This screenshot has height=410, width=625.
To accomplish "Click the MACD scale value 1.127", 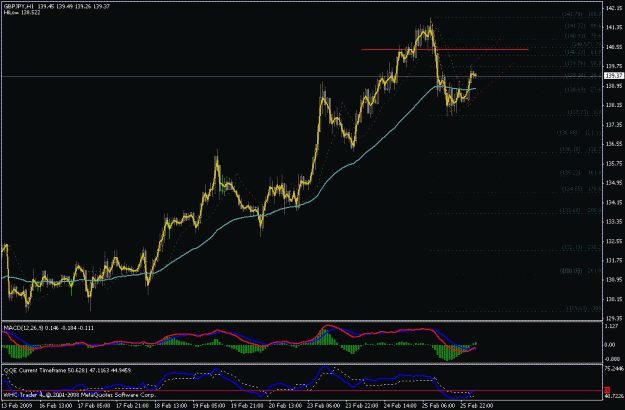I will click(611, 326).
